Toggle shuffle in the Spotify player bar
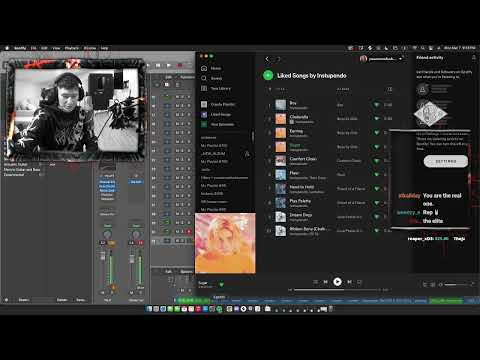 point(315,282)
